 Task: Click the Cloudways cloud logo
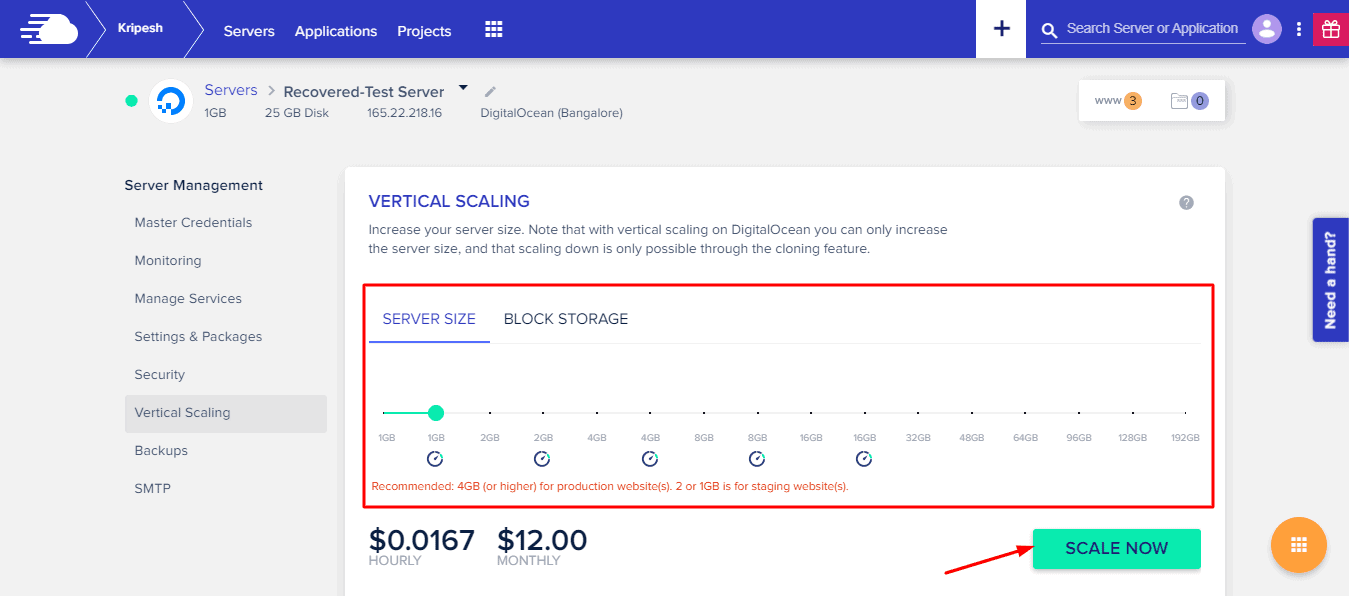pos(48,29)
